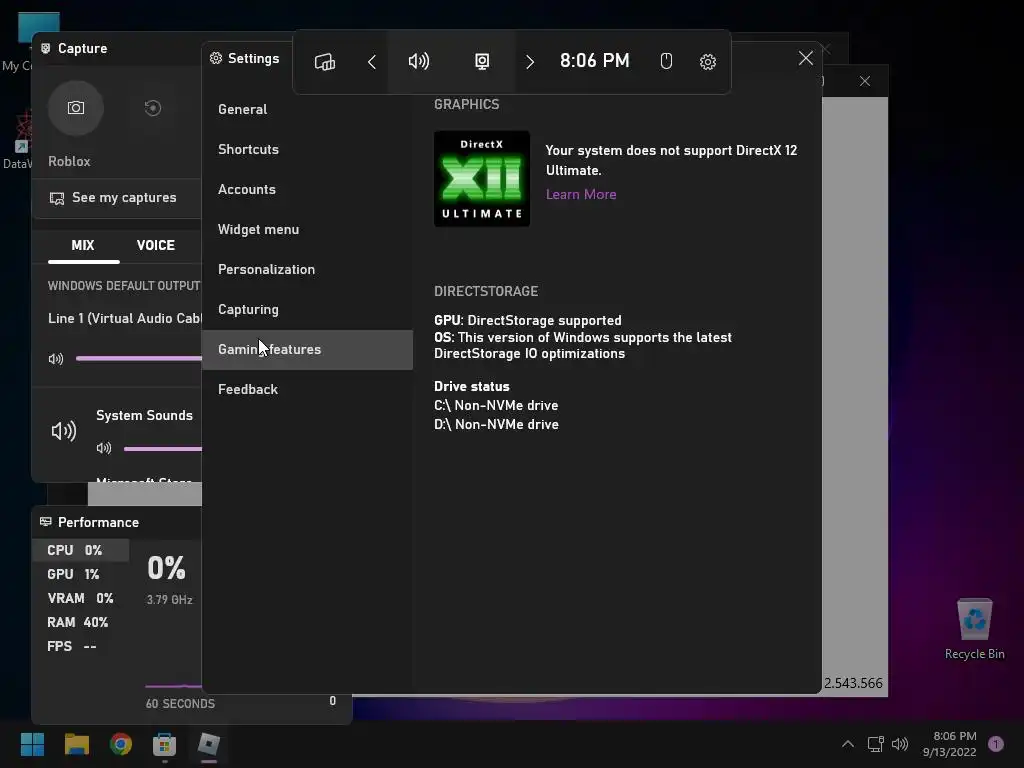The width and height of the screenshot is (1024, 768).
Task: Select the VRAM performance metric
Action: [81, 598]
